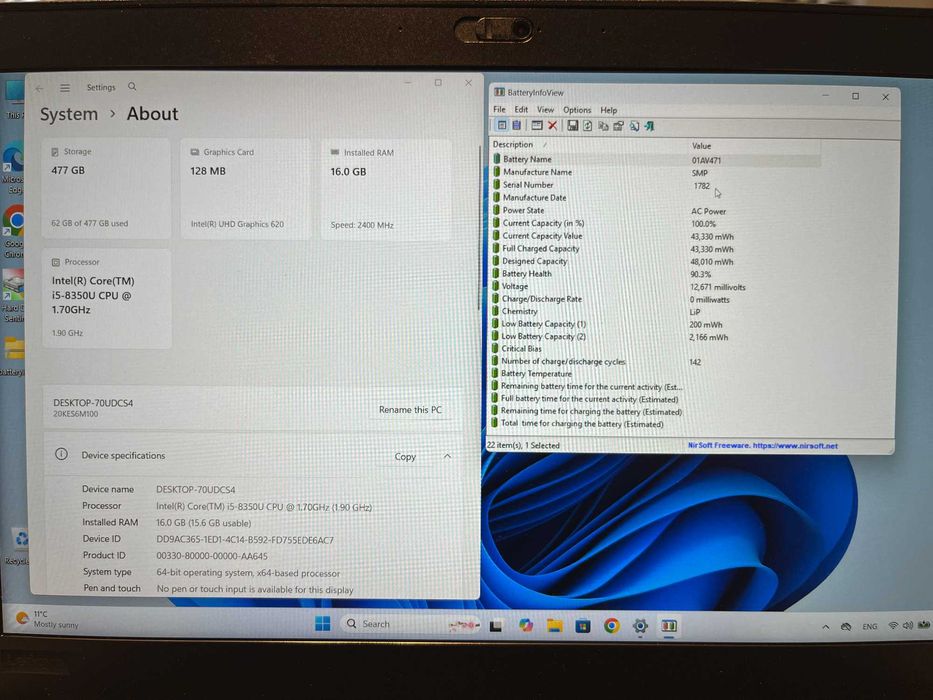Click the Windows Start button
The height and width of the screenshot is (700, 933).
coord(323,624)
